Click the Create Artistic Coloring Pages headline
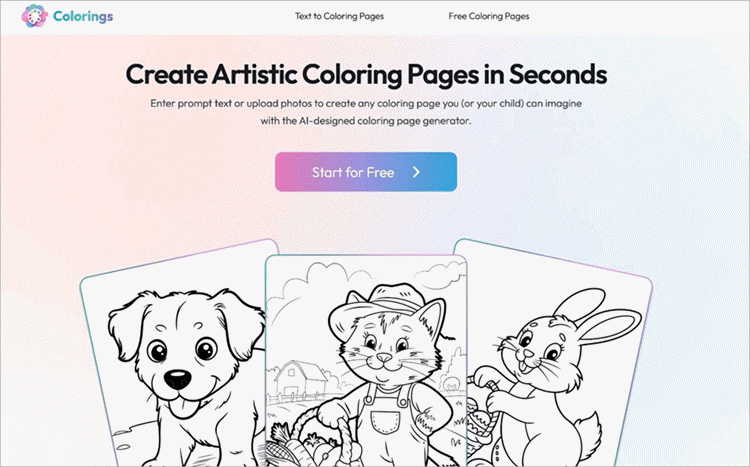Viewport: 750px width, 467px height. tap(366, 74)
